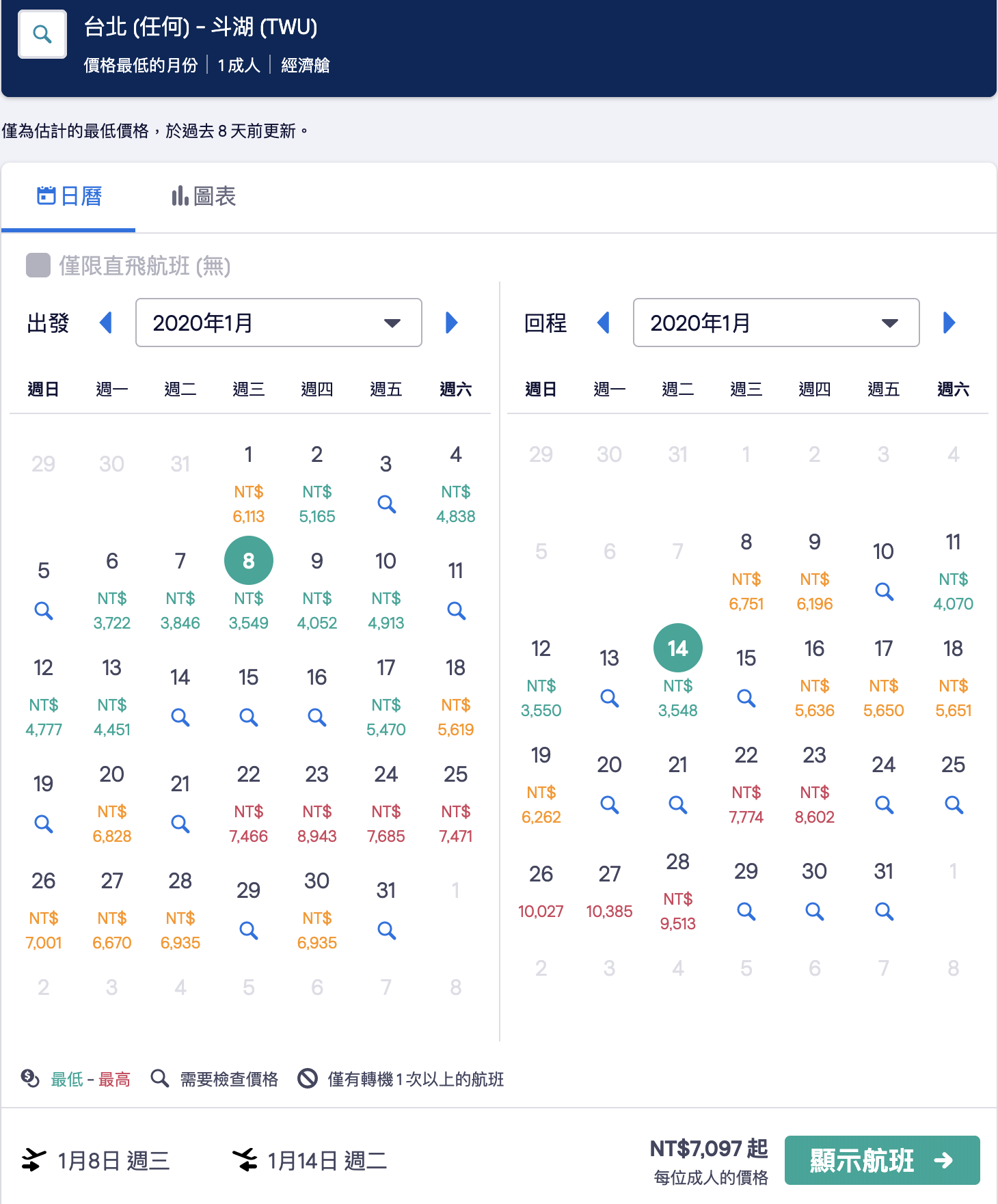Open the search edit magnifier button
Image resolution: width=998 pixels, height=1204 pixels.
click(x=42, y=34)
